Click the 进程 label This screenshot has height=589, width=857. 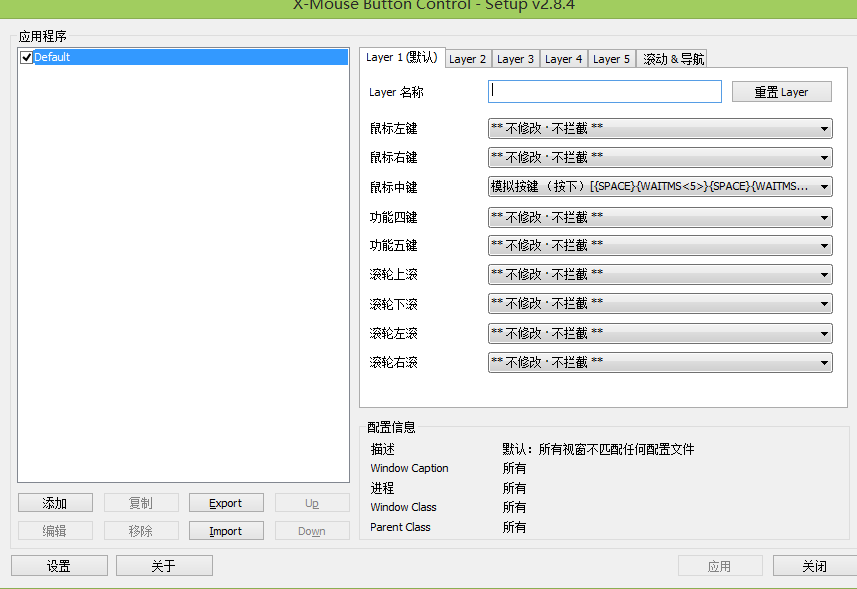point(382,488)
